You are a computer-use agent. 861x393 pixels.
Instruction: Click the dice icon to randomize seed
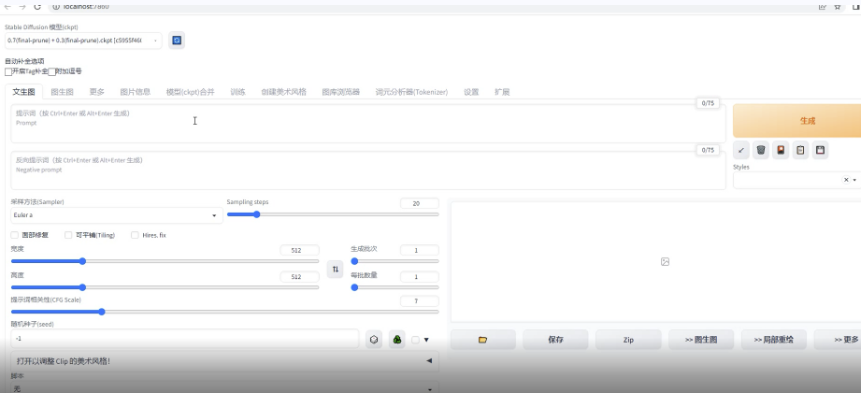[374, 340]
